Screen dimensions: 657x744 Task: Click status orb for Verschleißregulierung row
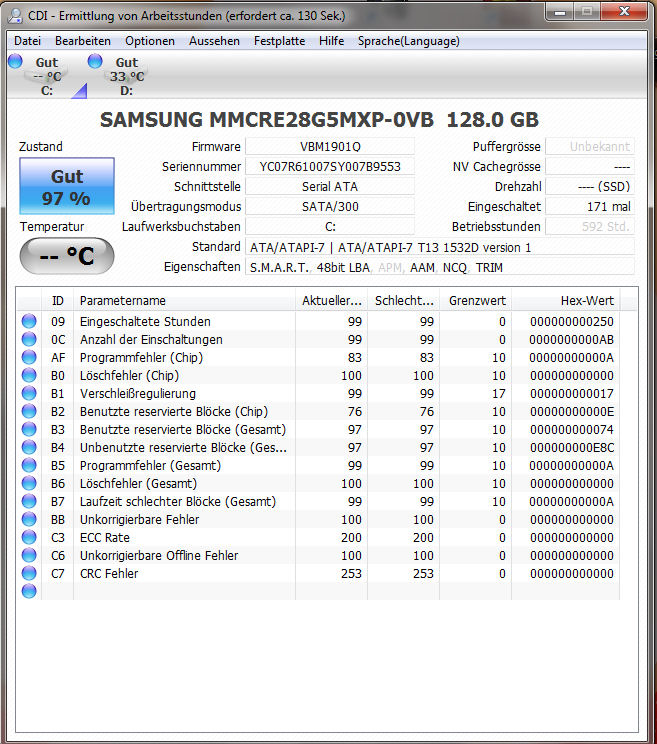(x=29, y=393)
